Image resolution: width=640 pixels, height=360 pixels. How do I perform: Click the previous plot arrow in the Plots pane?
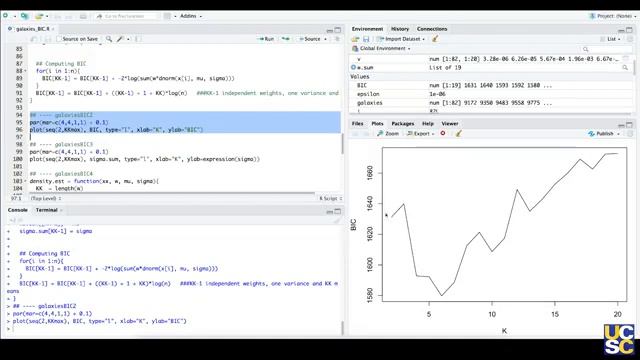[x=355, y=133]
